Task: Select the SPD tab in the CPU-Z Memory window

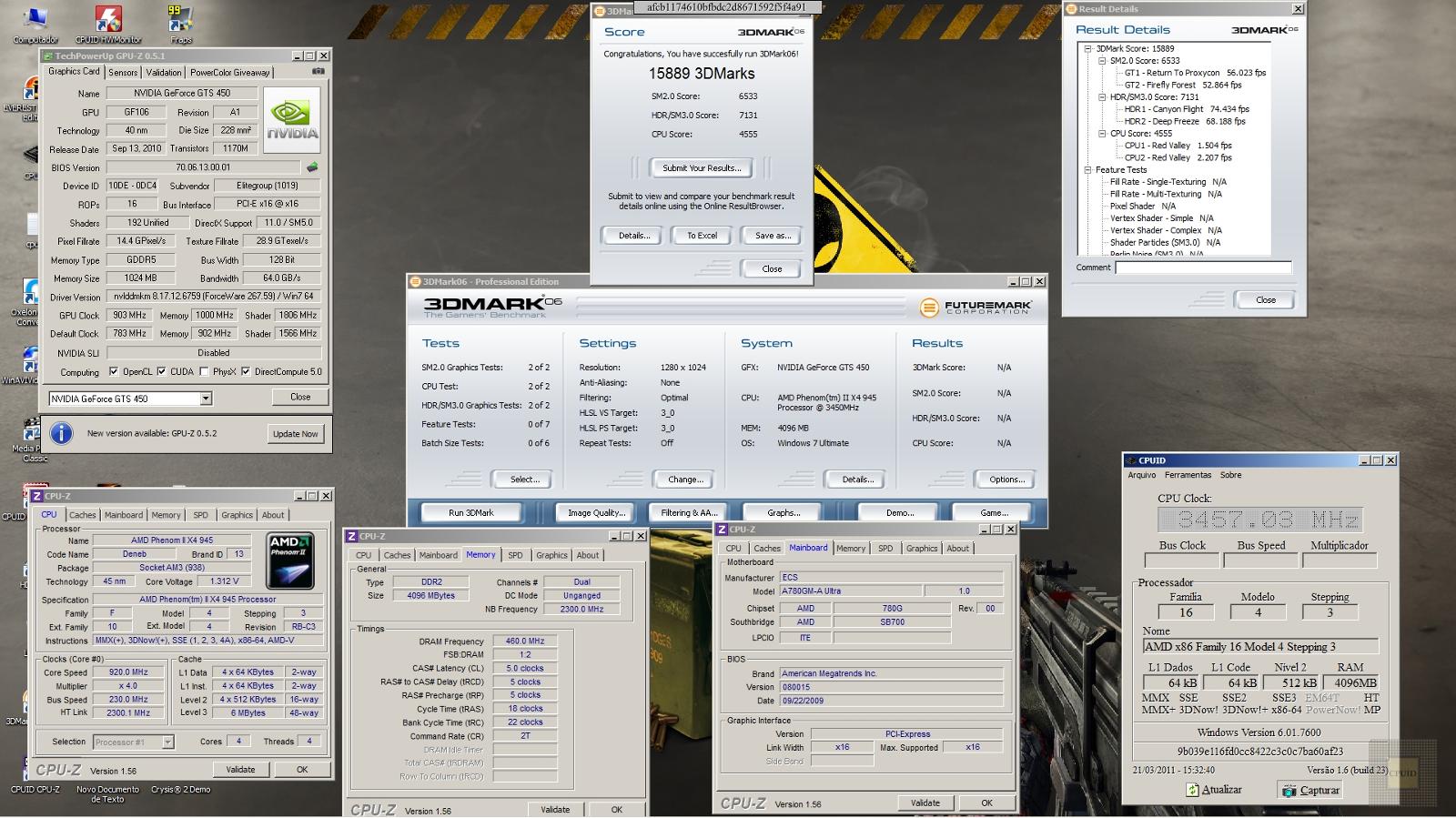Action: point(515,555)
